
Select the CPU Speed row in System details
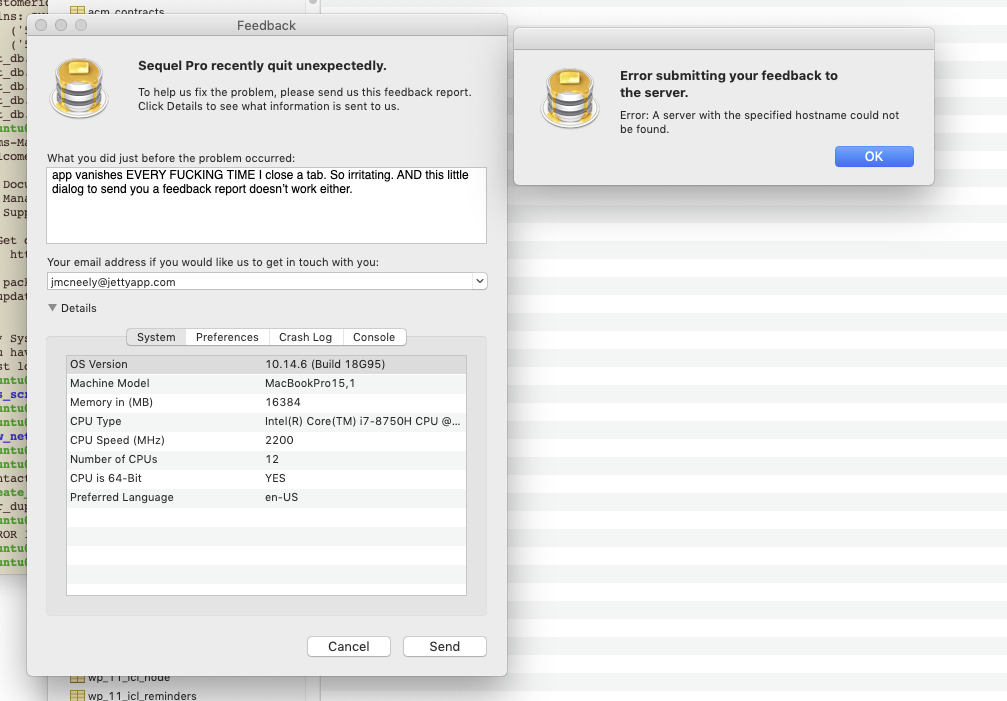265,440
